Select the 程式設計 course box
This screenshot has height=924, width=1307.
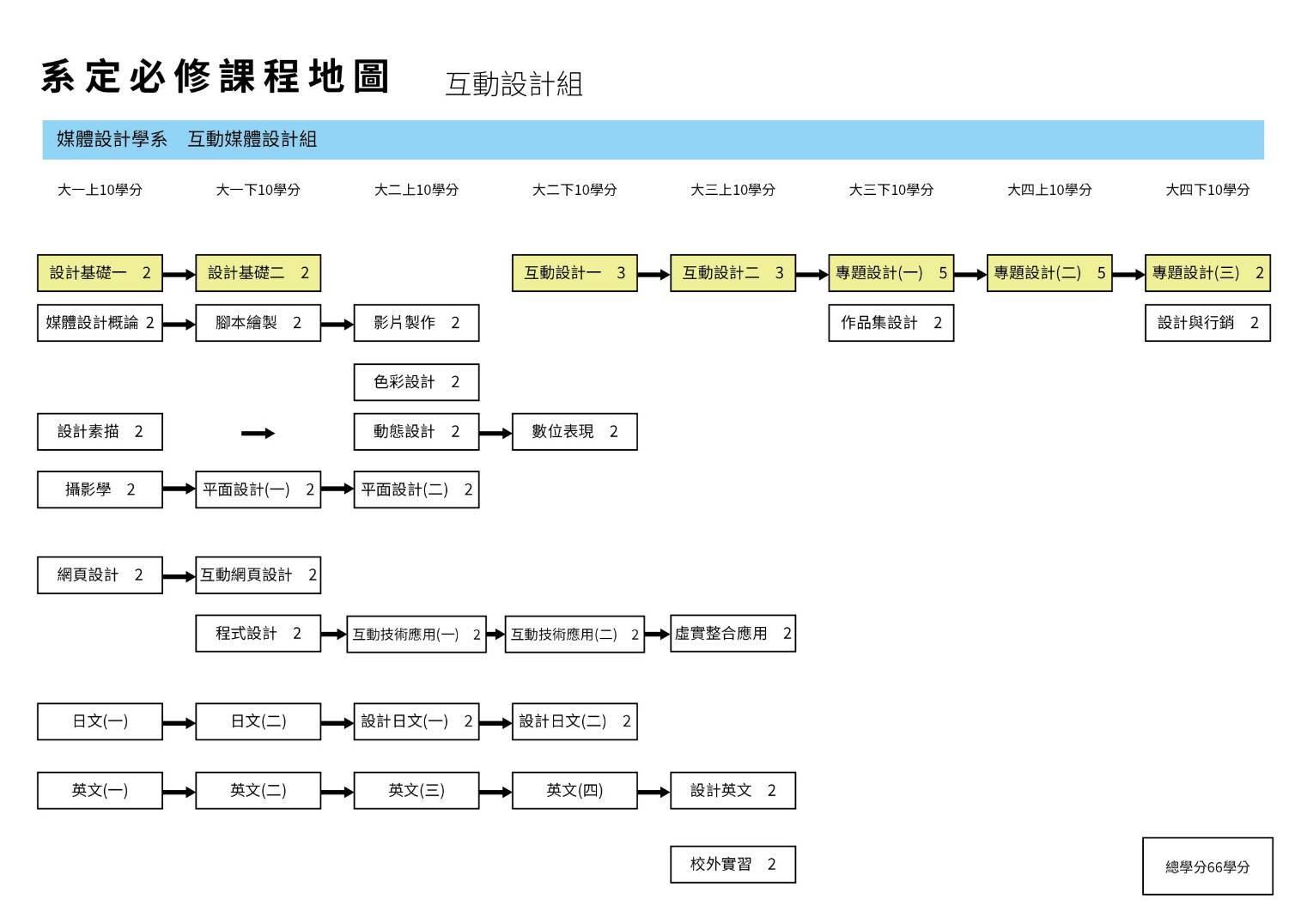(258, 634)
